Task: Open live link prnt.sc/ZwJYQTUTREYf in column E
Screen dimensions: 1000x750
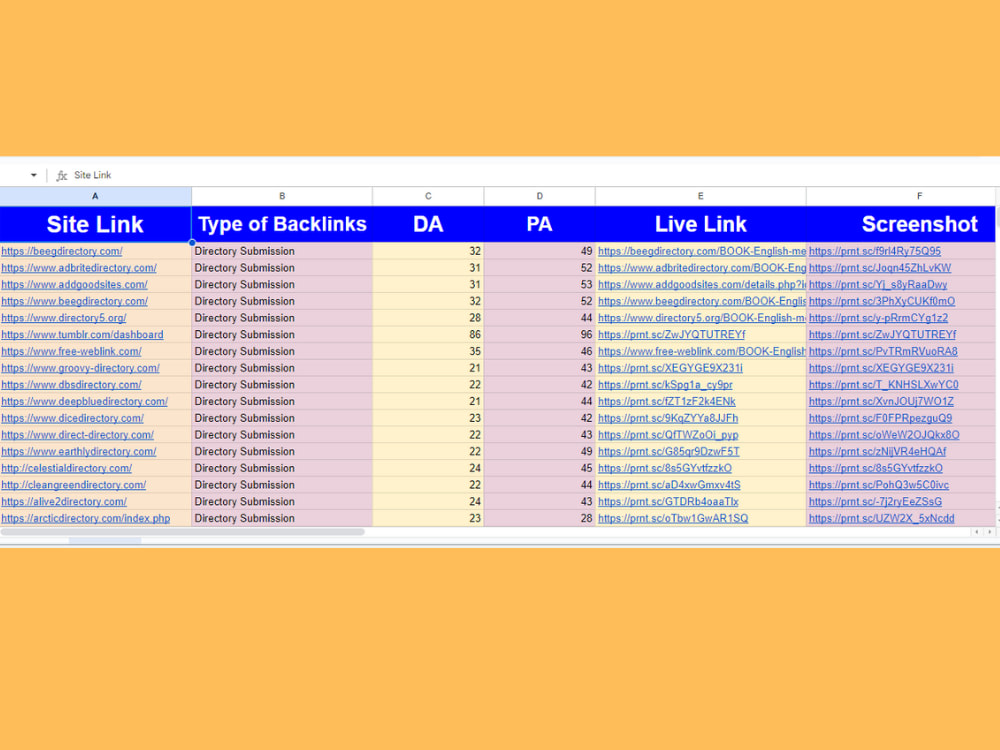Action: click(672, 334)
